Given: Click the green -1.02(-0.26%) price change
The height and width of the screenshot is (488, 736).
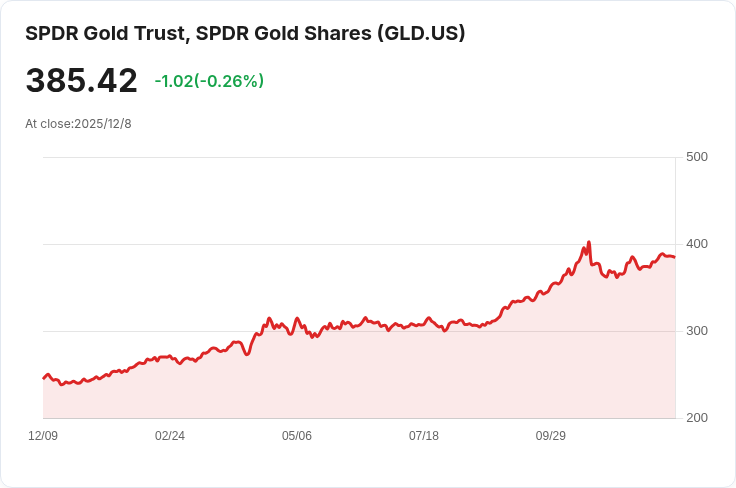Looking at the screenshot, I should [x=209, y=81].
